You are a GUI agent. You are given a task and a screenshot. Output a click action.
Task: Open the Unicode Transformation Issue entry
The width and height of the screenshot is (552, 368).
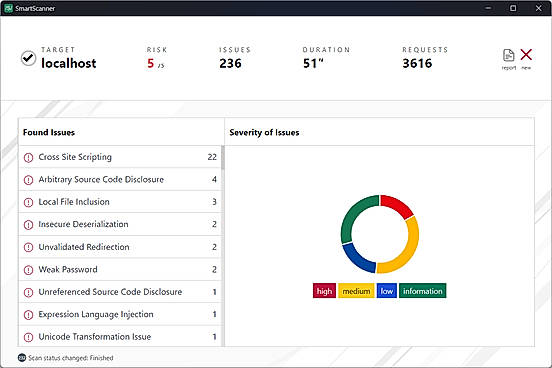(120, 337)
